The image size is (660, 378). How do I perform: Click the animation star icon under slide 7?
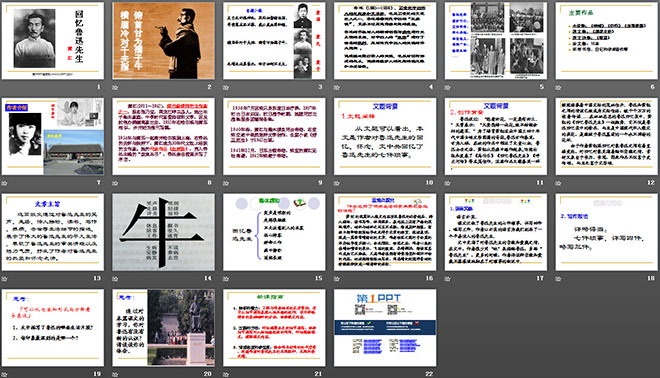coord(4,183)
